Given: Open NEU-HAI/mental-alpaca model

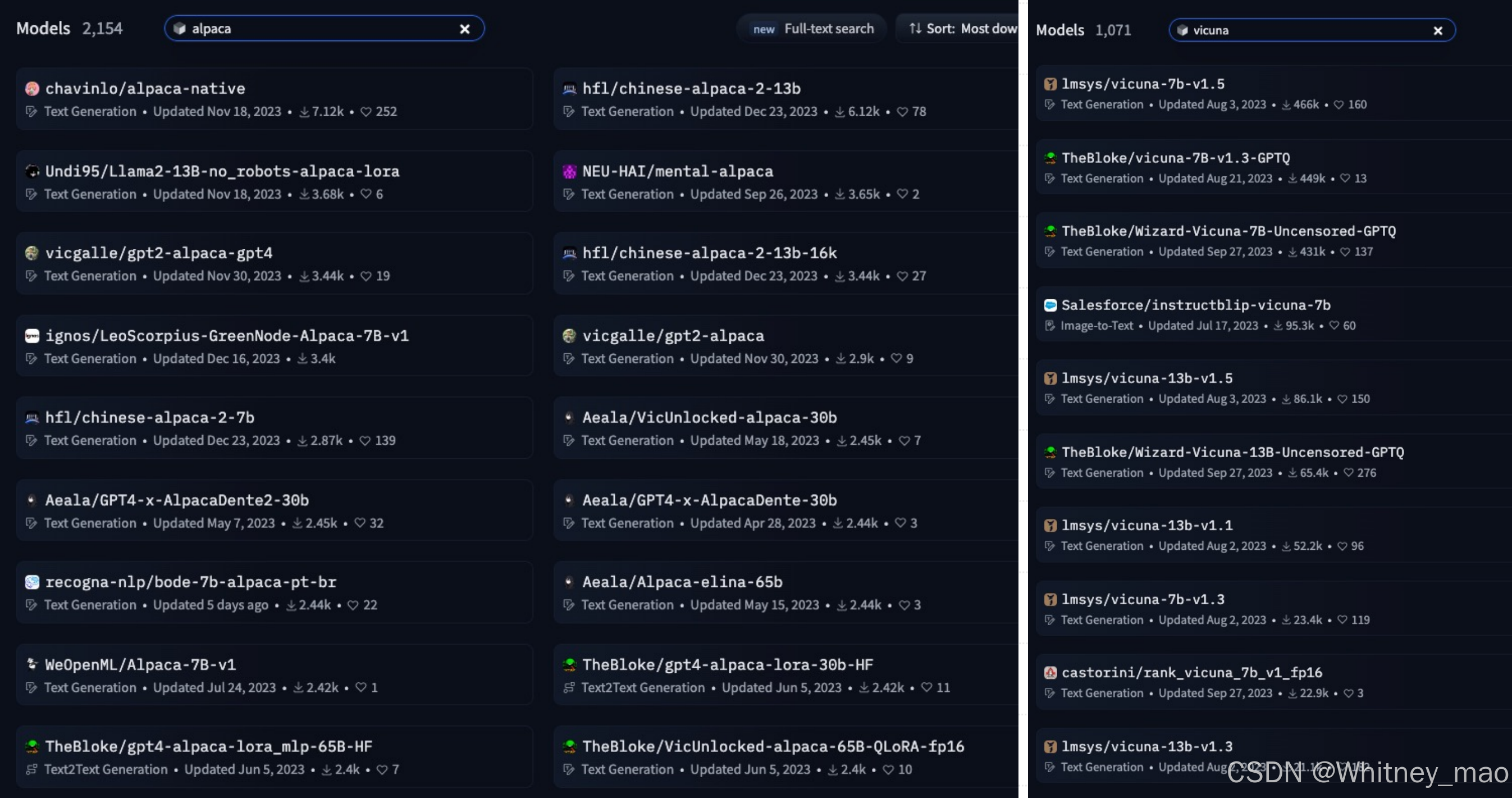Looking at the screenshot, I should click(x=677, y=171).
